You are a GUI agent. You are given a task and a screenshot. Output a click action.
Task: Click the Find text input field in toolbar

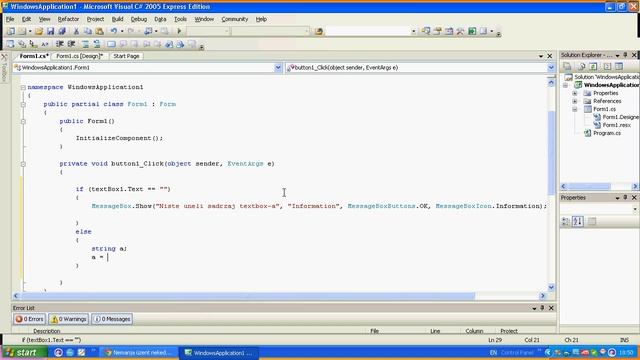(x=367, y=31)
